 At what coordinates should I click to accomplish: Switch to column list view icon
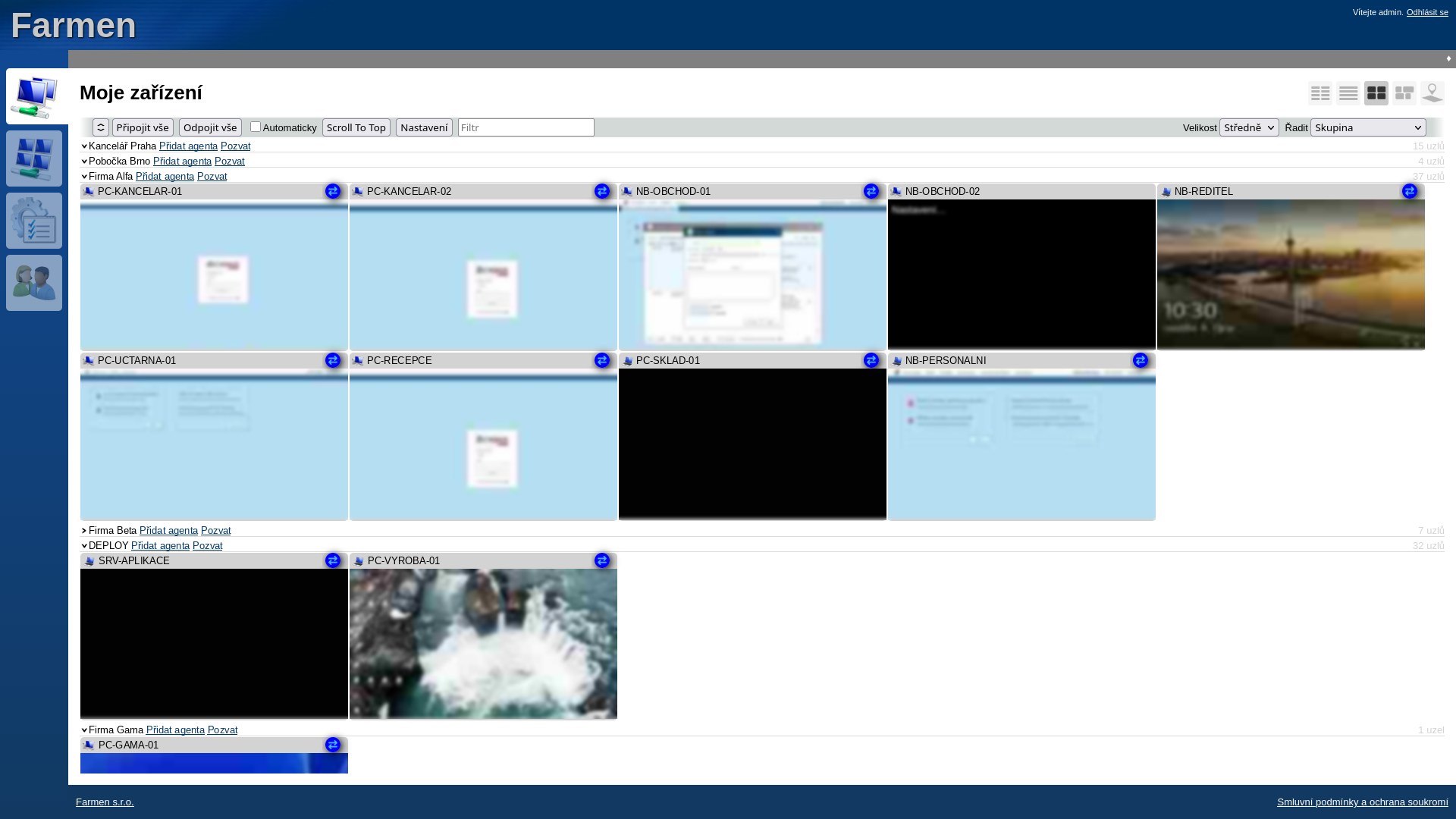pos(1320,93)
